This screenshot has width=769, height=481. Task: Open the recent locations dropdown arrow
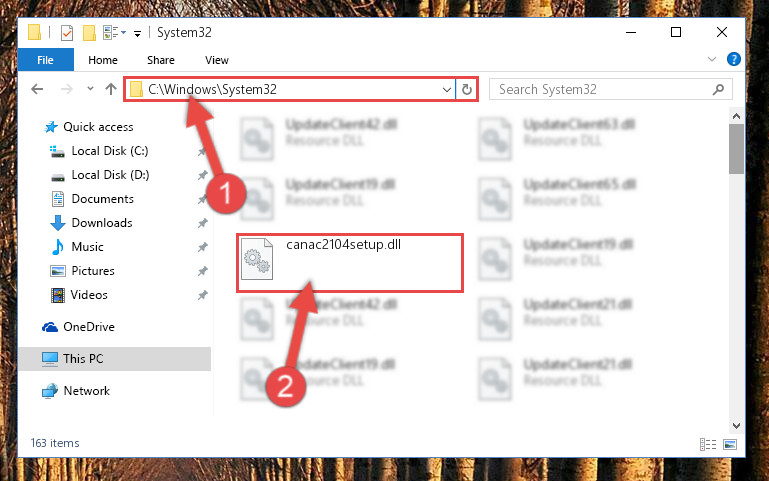point(90,89)
